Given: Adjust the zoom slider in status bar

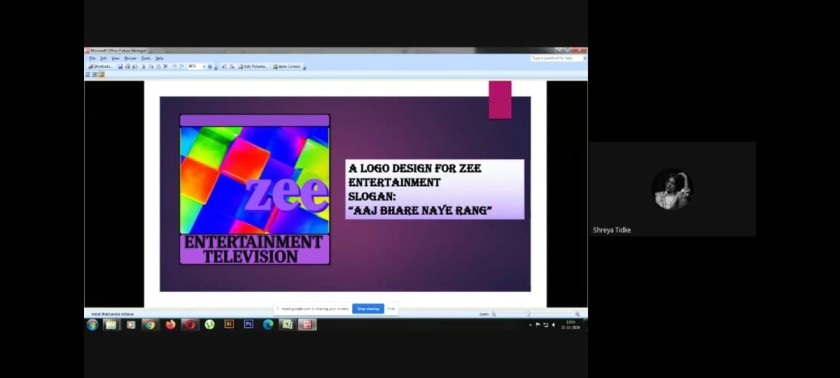Looking at the screenshot, I should point(528,314).
